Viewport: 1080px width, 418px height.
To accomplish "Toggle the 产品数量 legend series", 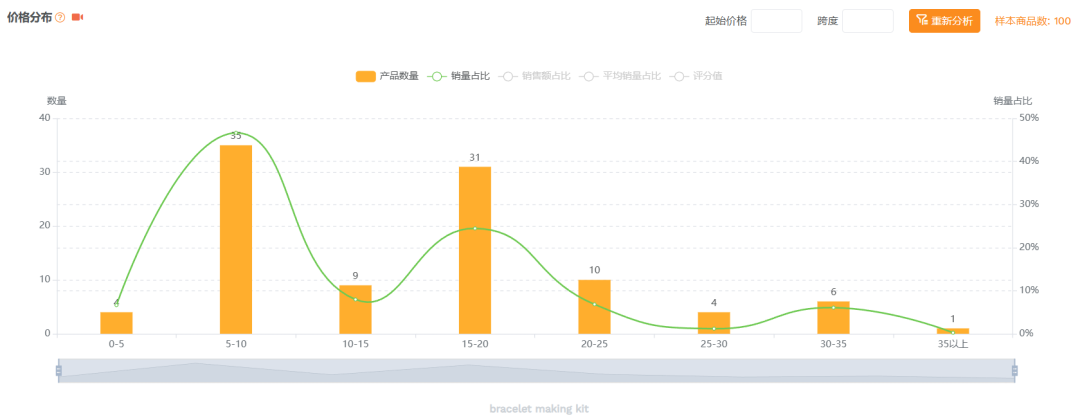I will coord(387,76).
